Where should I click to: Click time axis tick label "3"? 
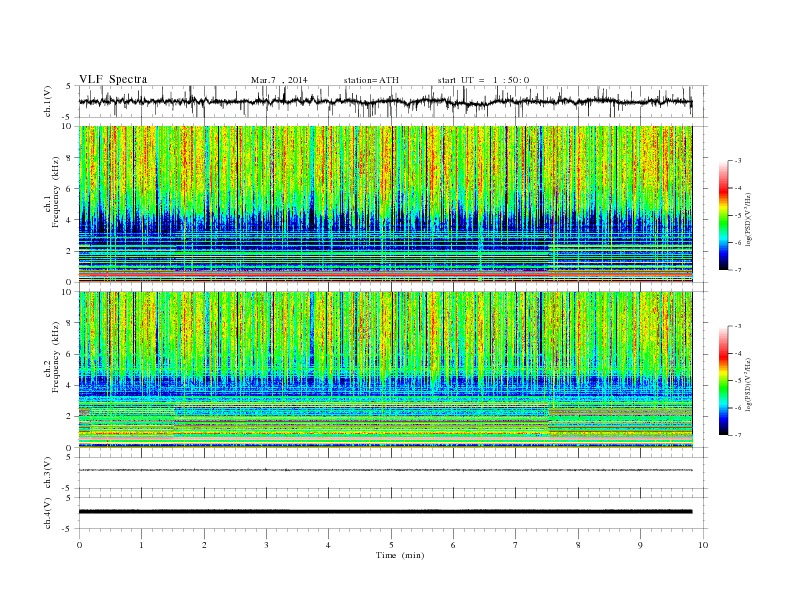point(266,545)
